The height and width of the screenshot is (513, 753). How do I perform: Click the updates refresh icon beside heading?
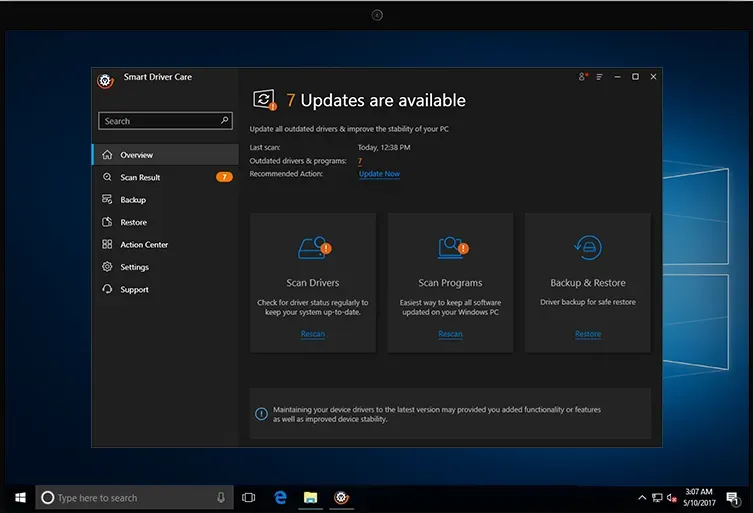click(x=265, y=100)
